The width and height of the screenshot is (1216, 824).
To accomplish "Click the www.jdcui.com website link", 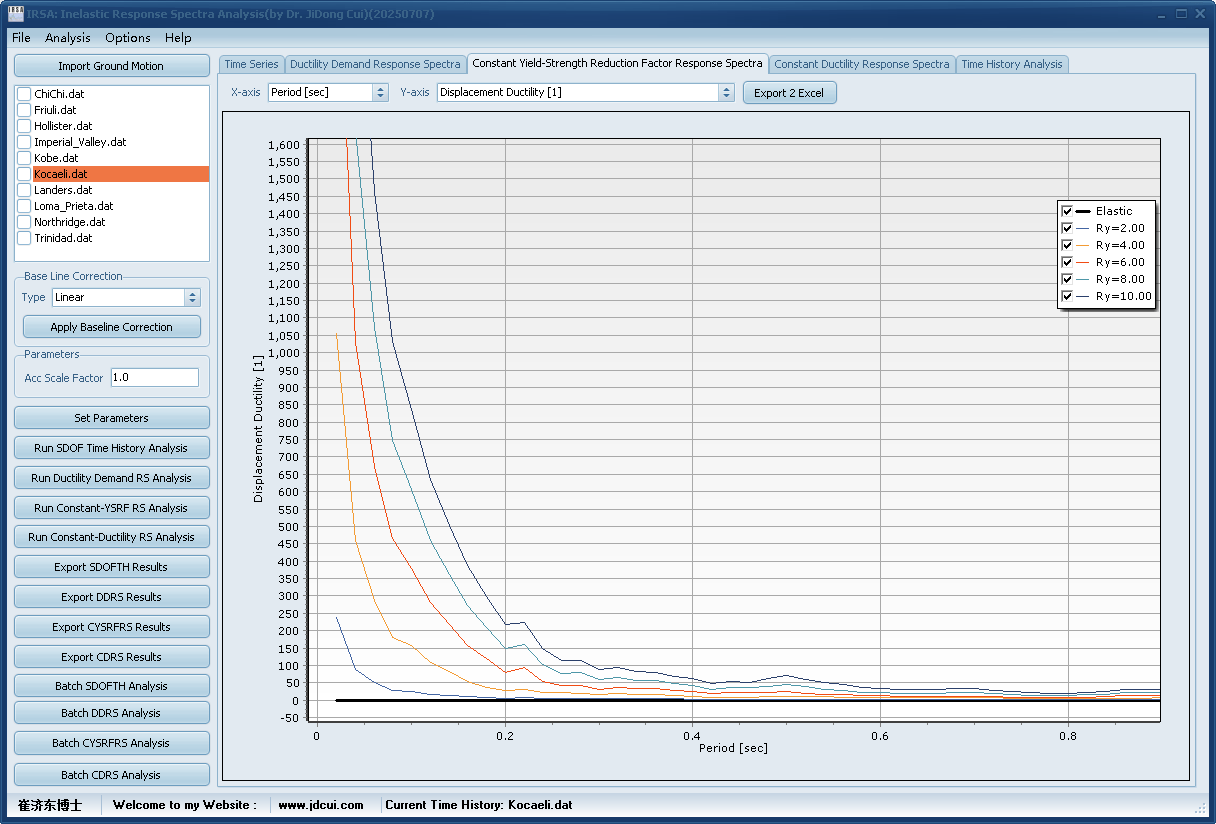I will tap(320, 805).
